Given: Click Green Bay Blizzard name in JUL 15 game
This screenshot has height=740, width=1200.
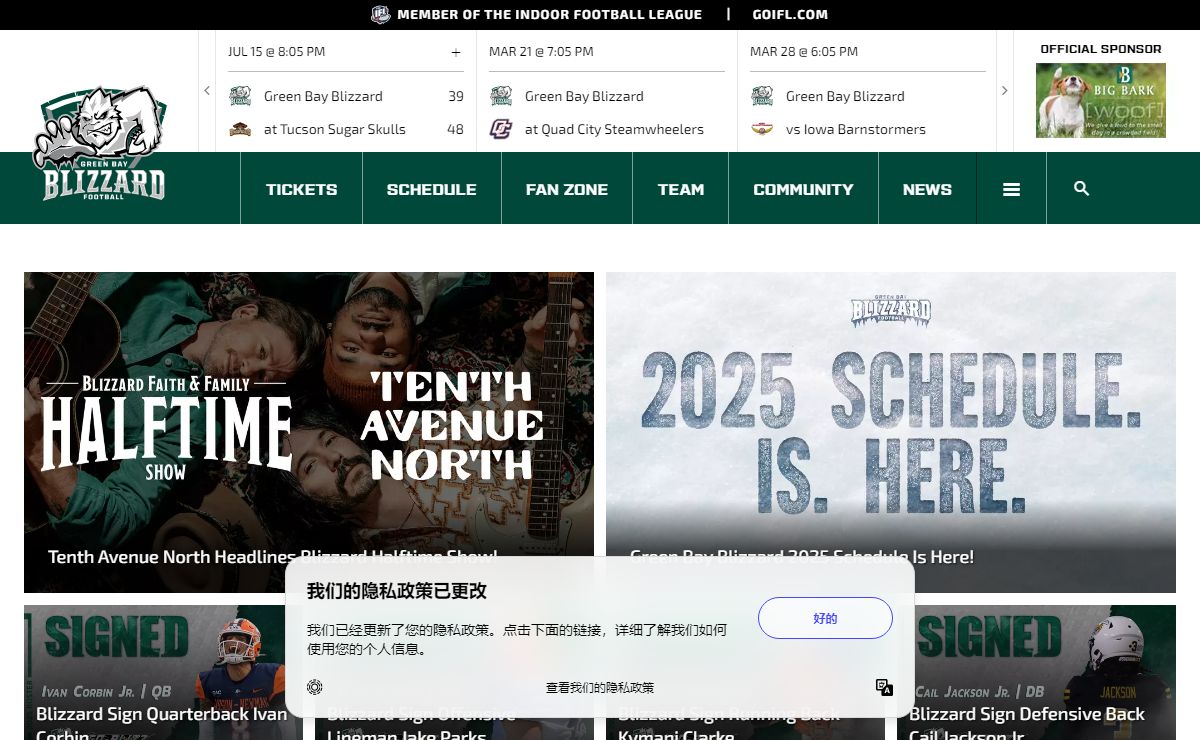Looking at the screenshot, I should (323, 96).
